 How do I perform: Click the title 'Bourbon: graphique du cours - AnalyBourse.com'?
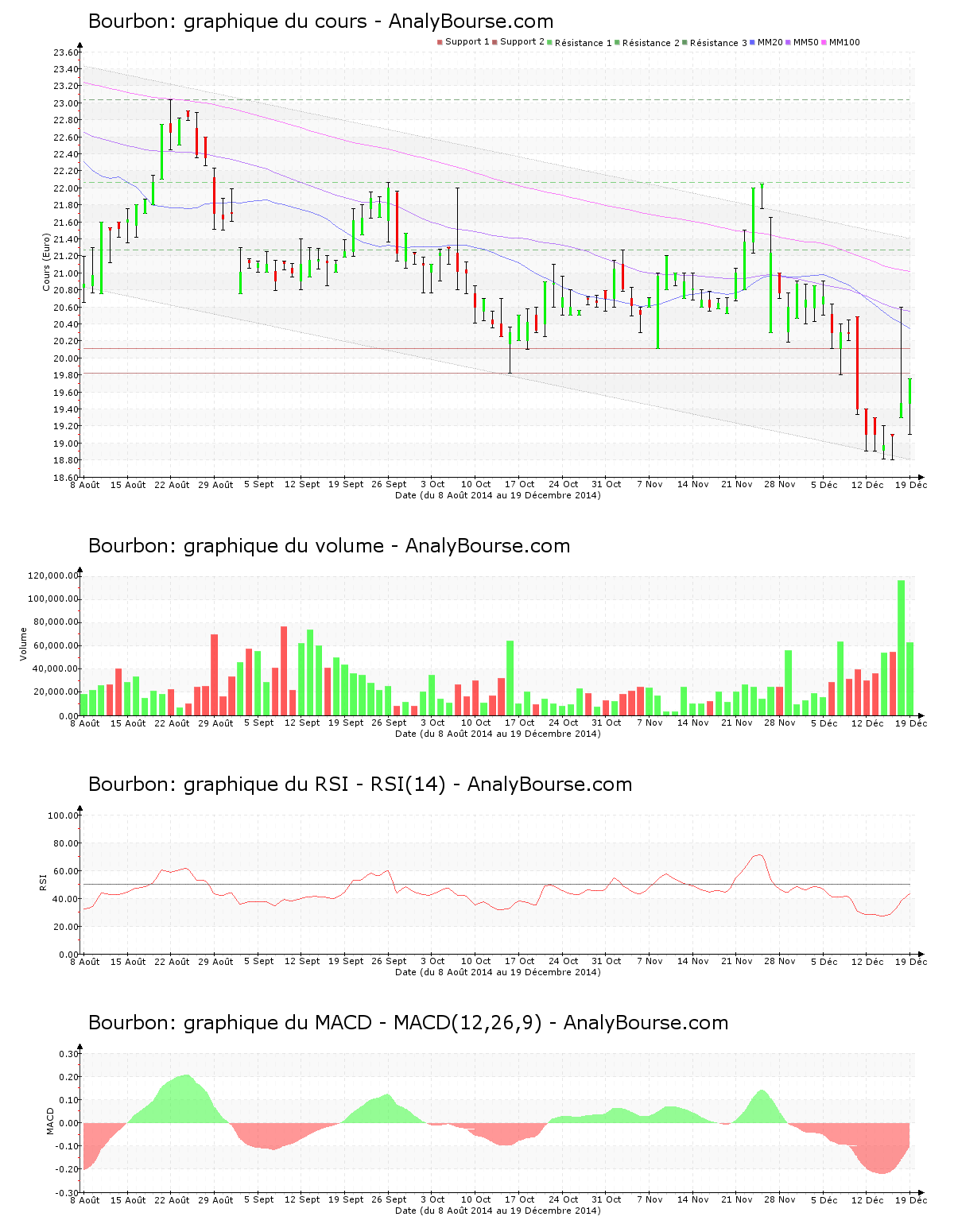click(320, 21)
